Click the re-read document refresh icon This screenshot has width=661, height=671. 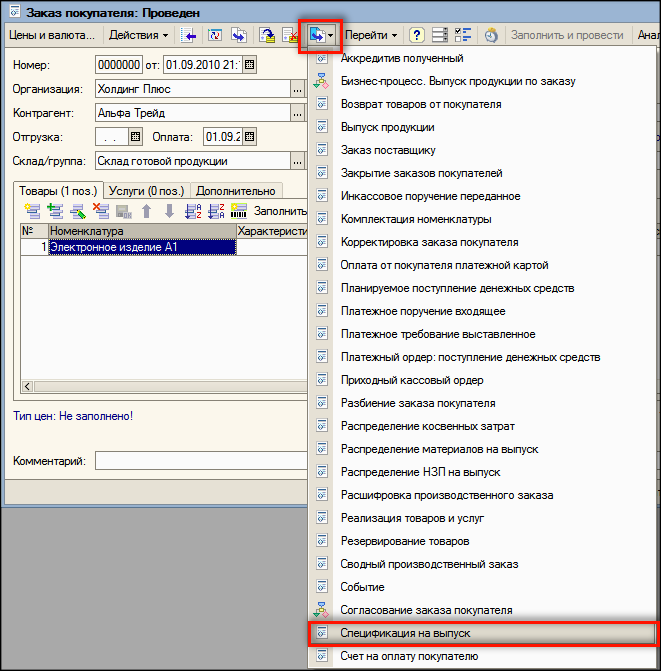[x=215, y=35]
